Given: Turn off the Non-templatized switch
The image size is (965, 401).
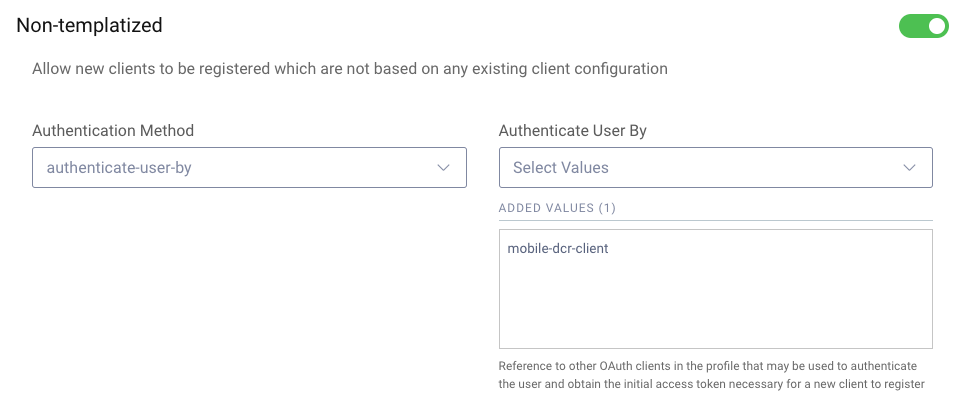Looking at the screenshot, I should (923, 26).
